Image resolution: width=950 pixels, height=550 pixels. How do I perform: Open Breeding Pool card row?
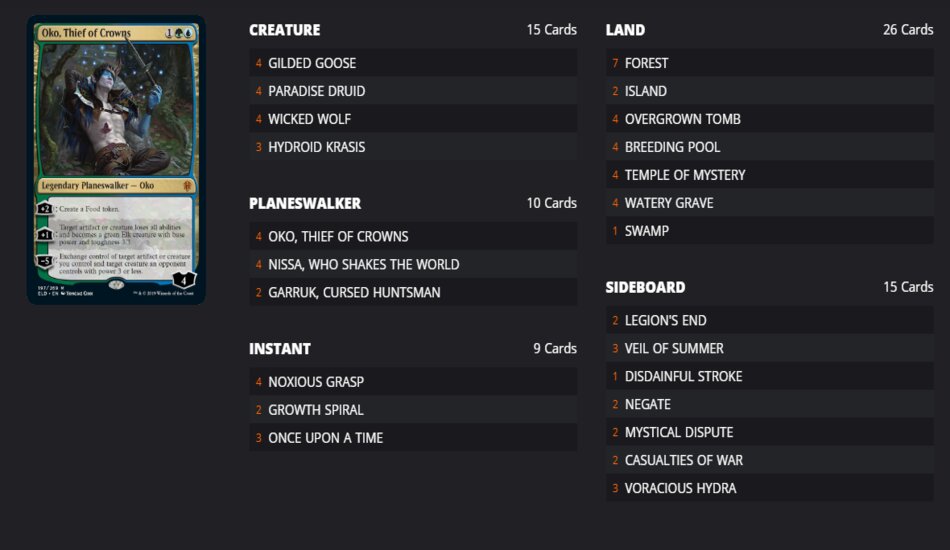click(769, 147)
